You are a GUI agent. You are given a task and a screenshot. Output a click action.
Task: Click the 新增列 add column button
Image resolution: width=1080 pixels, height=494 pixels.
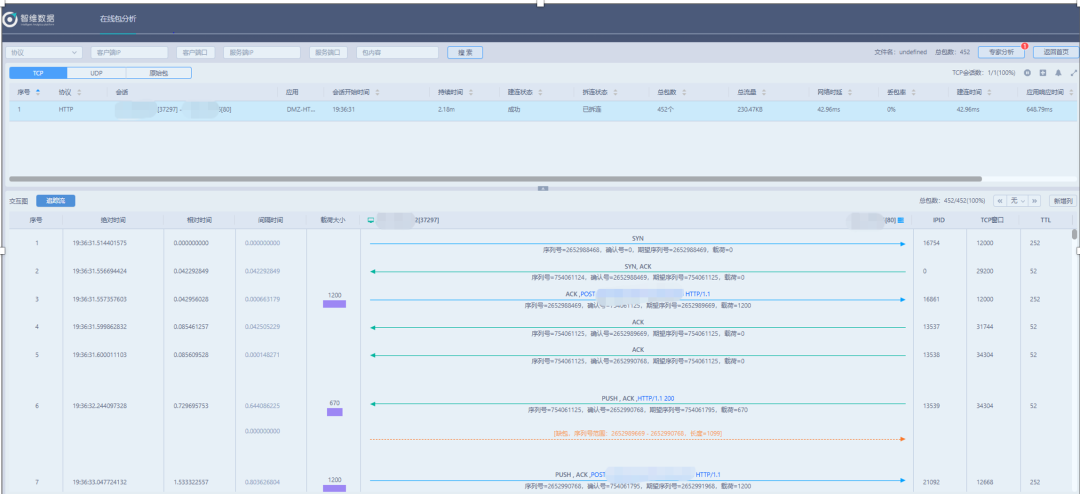tap(1063, 201)
